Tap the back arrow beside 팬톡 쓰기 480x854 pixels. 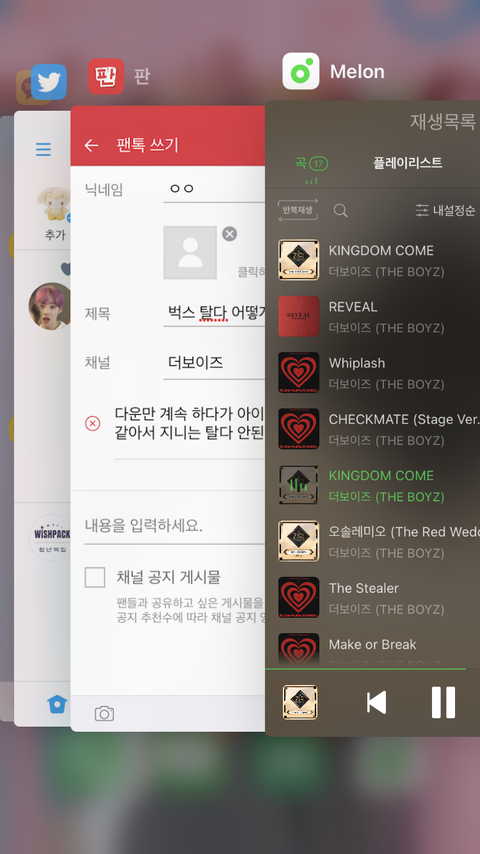point(91,145)
